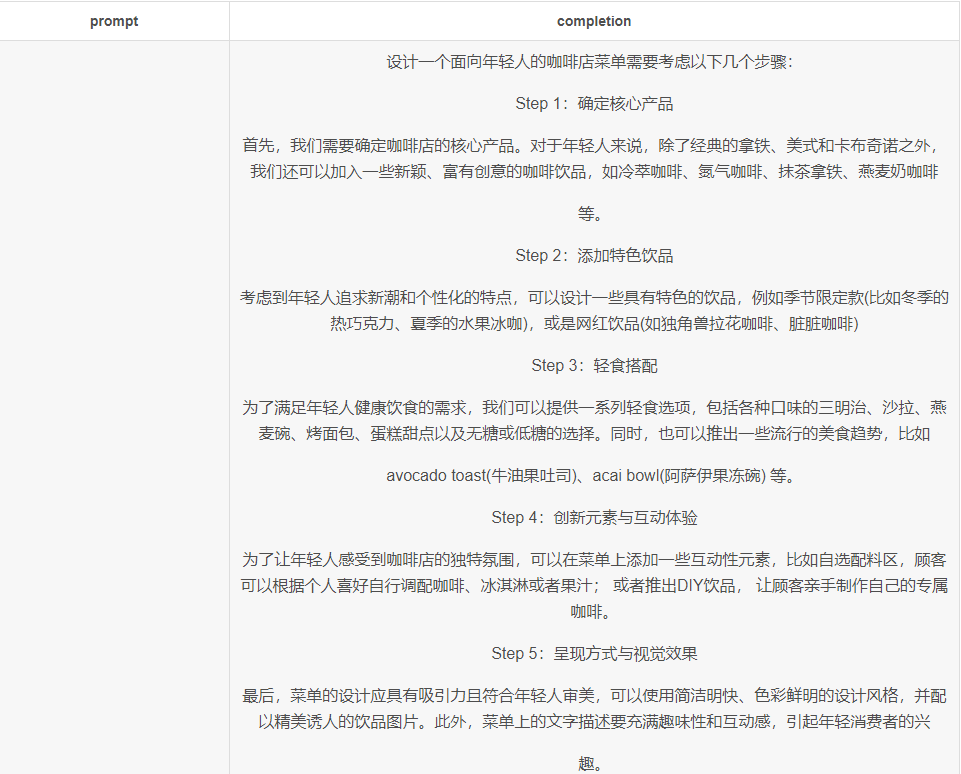Click the line starting '我们还可以加入一些新颖'

pos(594,172)
